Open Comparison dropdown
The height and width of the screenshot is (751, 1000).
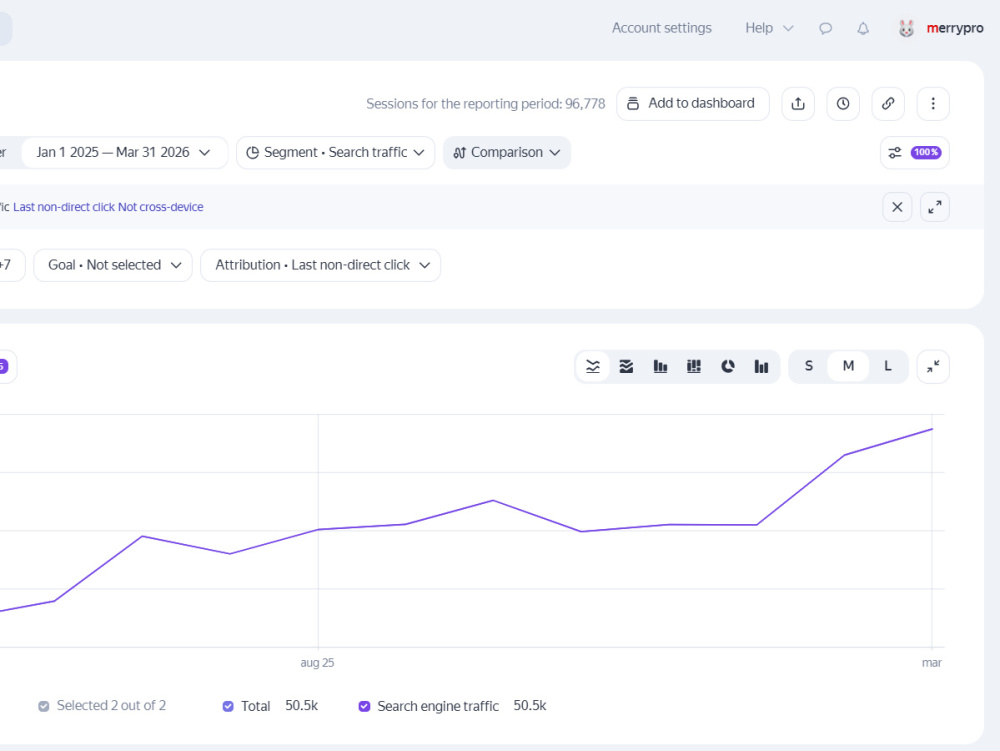pos(507,152)
